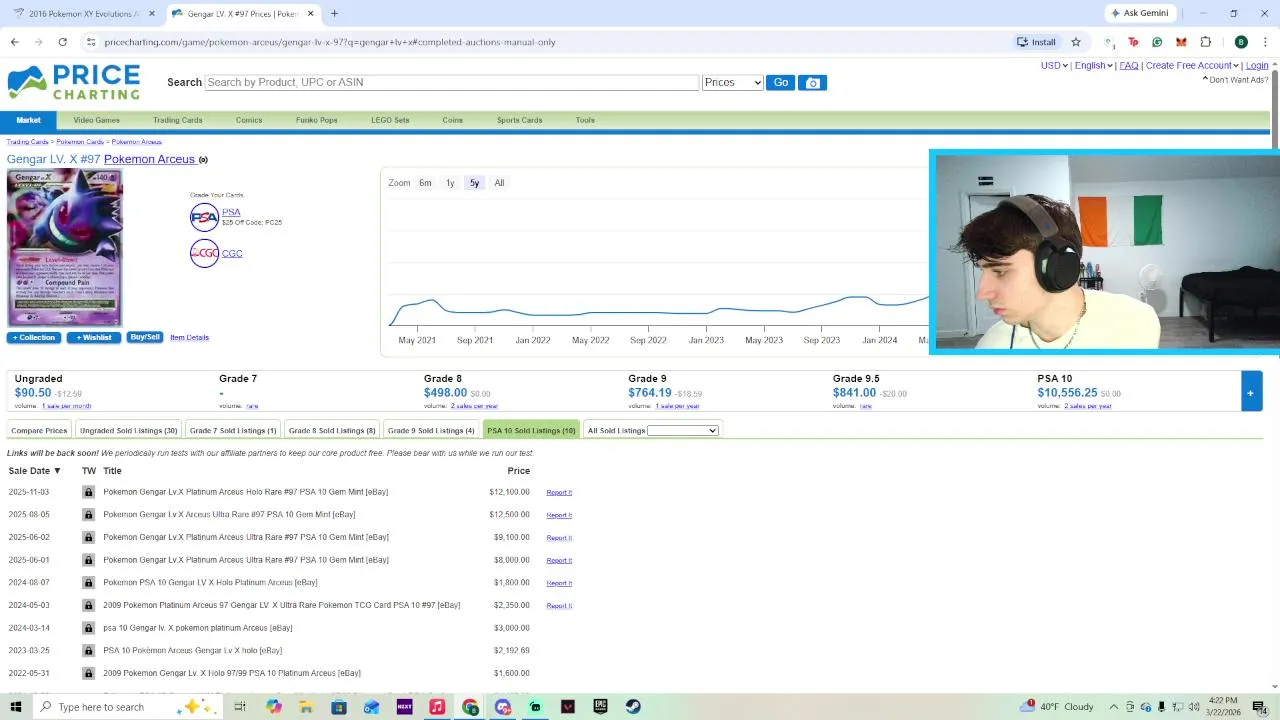Open Windows Start menu
This screenshot has width=1280, height=720.
pos(15,707)
